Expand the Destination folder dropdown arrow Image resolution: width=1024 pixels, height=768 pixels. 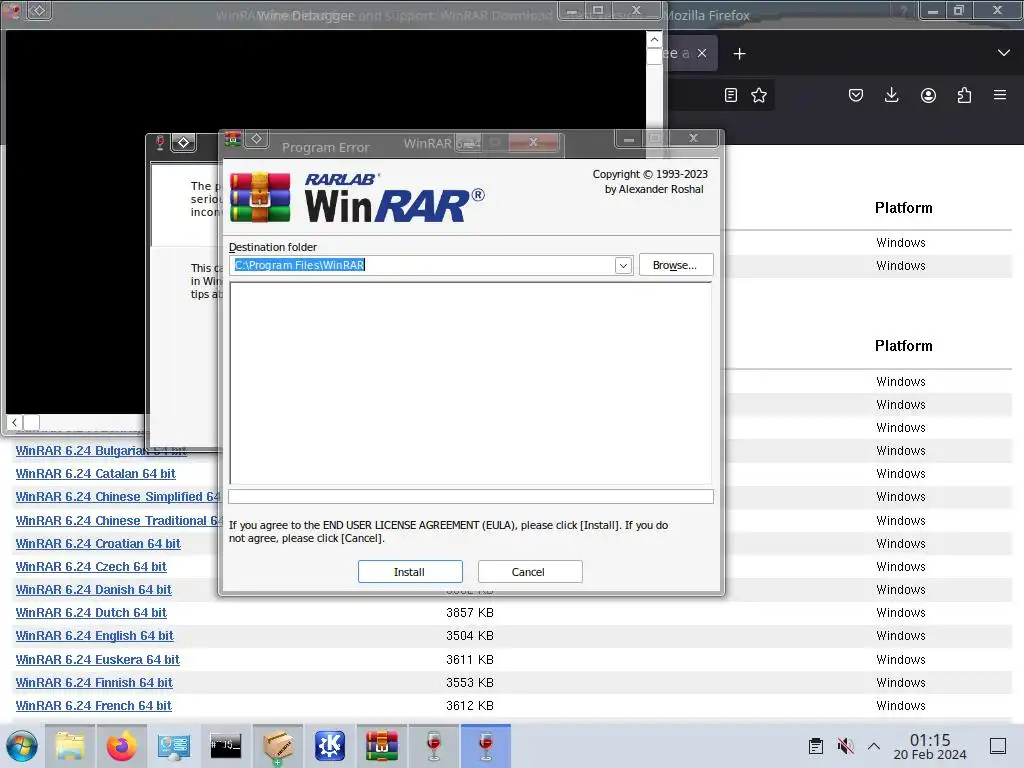point(623,265)
